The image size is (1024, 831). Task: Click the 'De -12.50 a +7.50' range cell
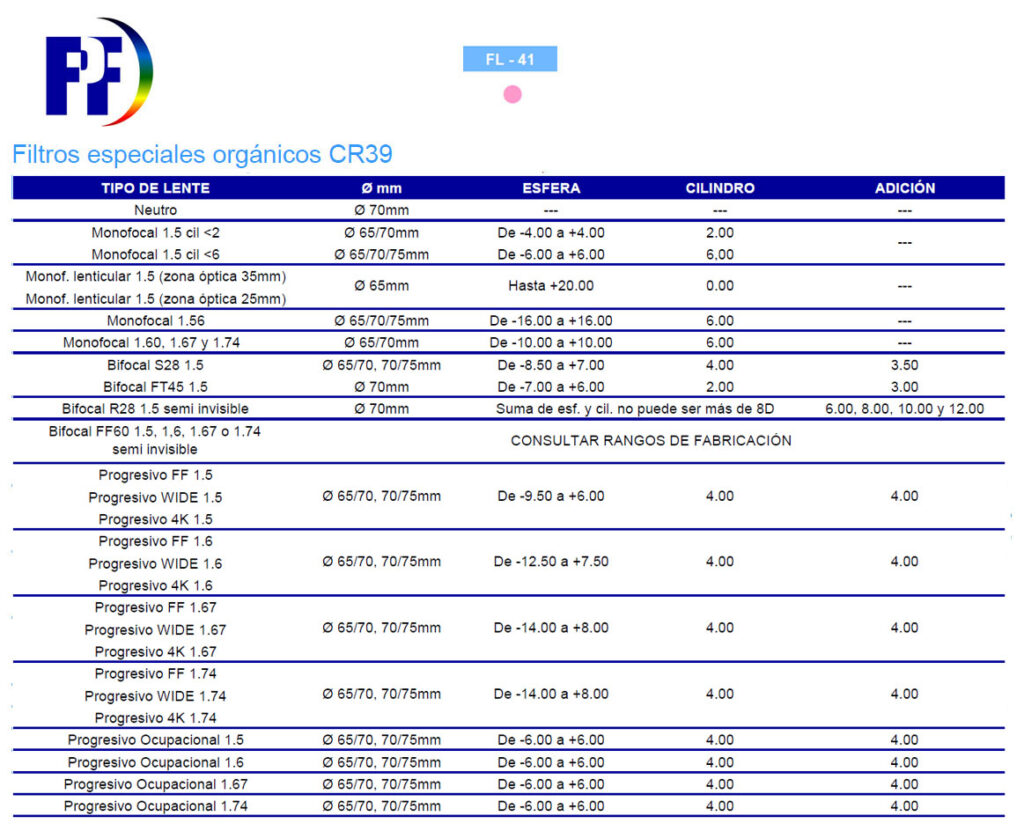point(551,562)
